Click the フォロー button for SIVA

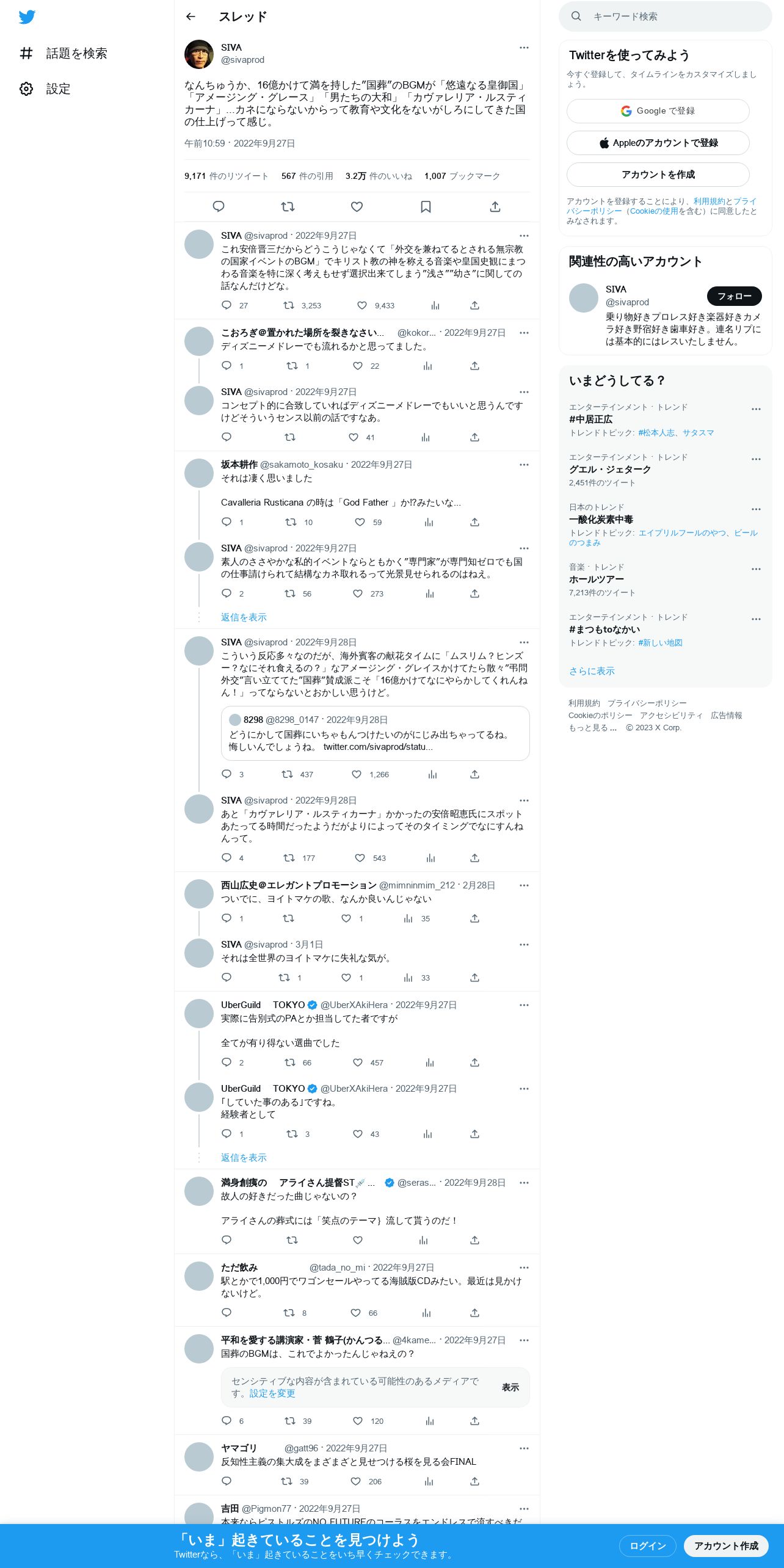click(735, 296)
